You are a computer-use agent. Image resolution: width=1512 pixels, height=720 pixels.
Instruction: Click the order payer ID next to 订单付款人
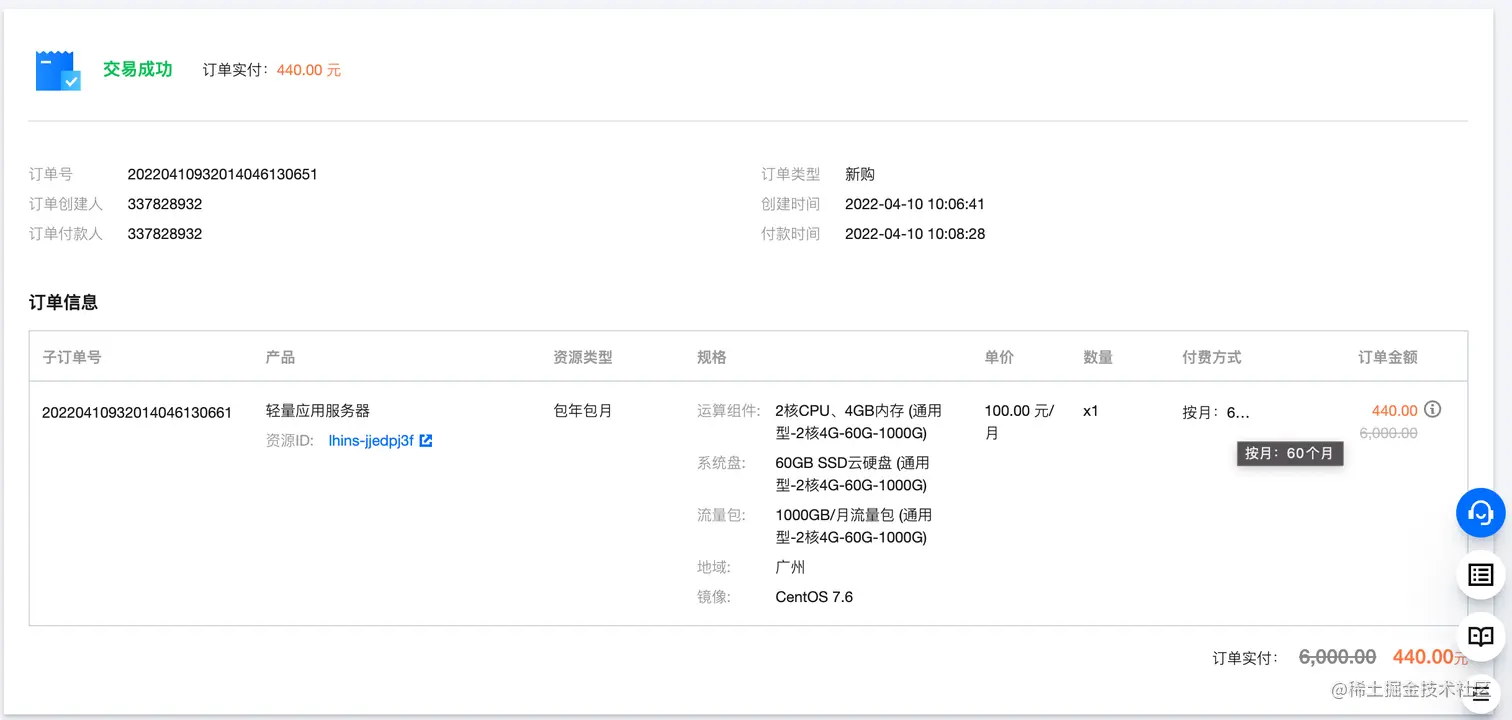[165, 234]
